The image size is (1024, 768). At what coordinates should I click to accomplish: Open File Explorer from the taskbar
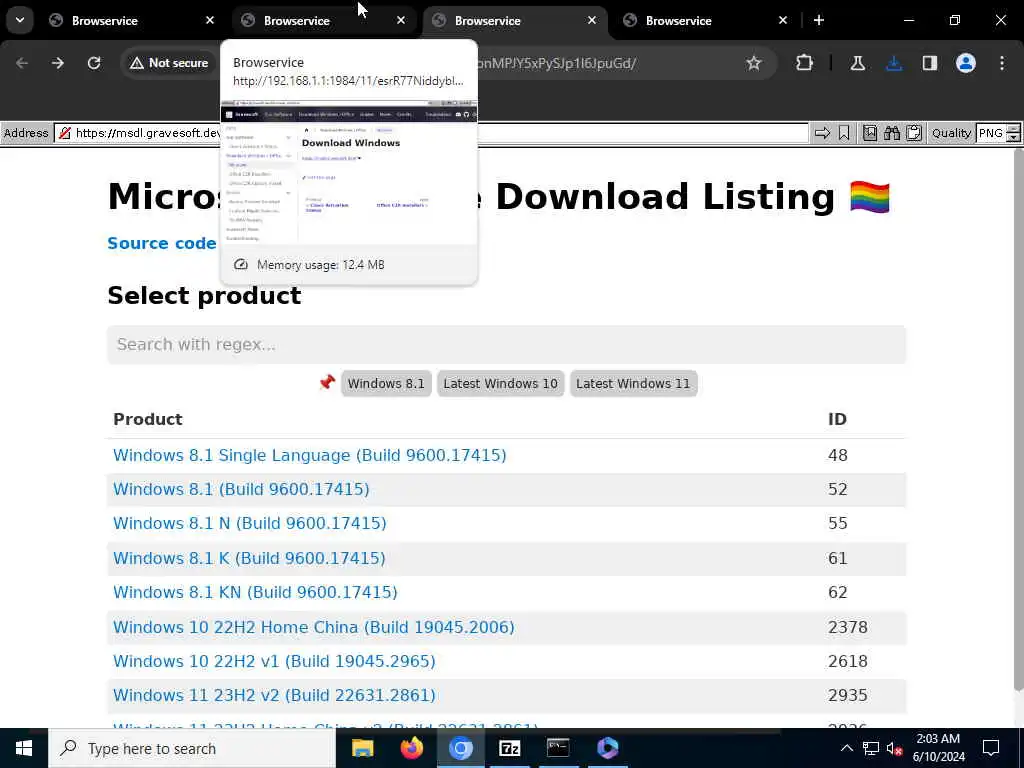(x=362, y=748)
